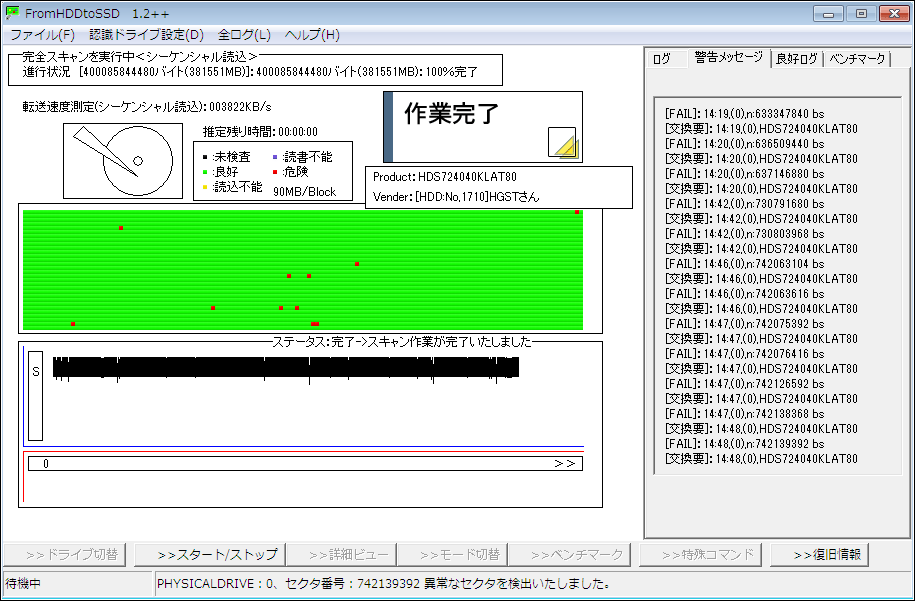Click purple 読書不能 legend swatch
915x601 pixels.
275,157
